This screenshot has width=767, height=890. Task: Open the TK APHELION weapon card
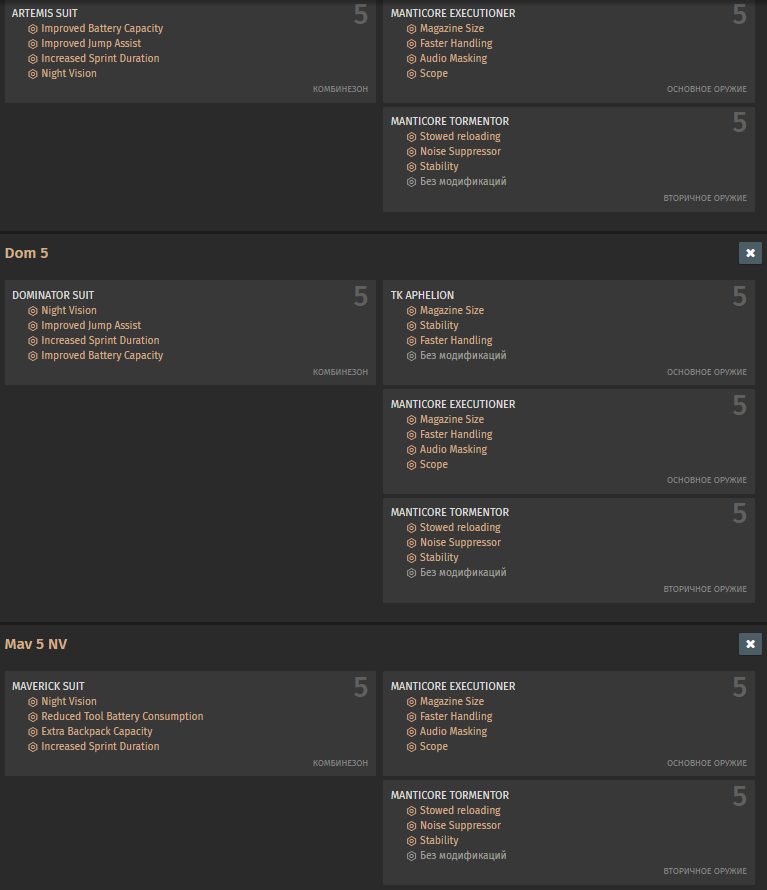click(422, 295)
